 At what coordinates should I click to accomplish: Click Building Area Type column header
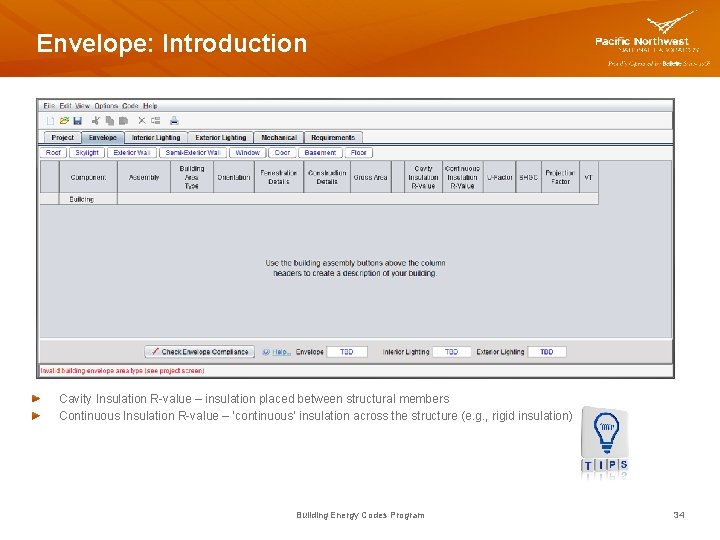click(x=192, y=177)
